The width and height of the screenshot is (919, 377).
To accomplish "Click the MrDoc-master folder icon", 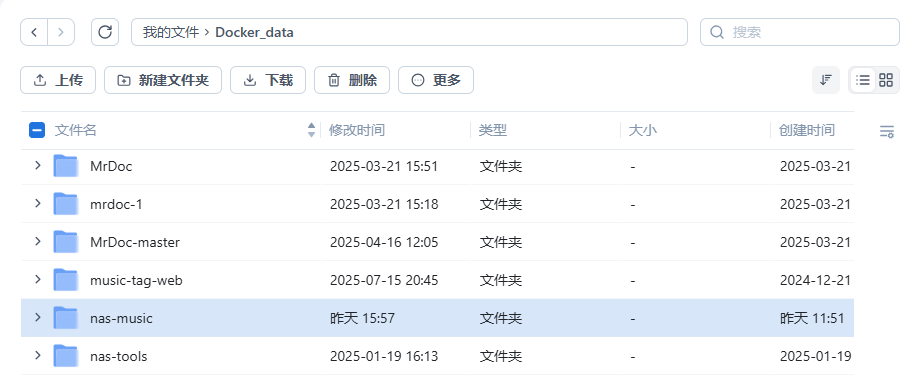I will pos(66,242).
